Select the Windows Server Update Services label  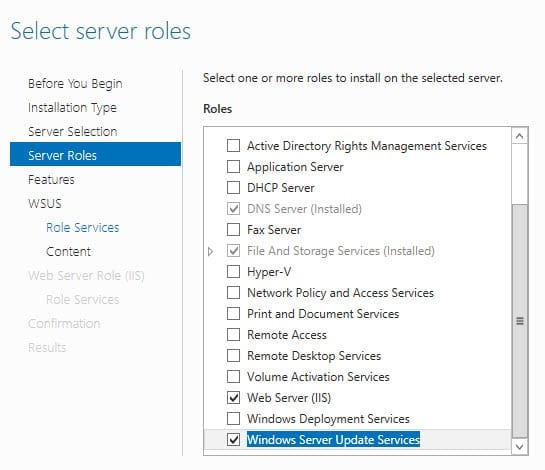pyautogui.click(x=333, y=439)
